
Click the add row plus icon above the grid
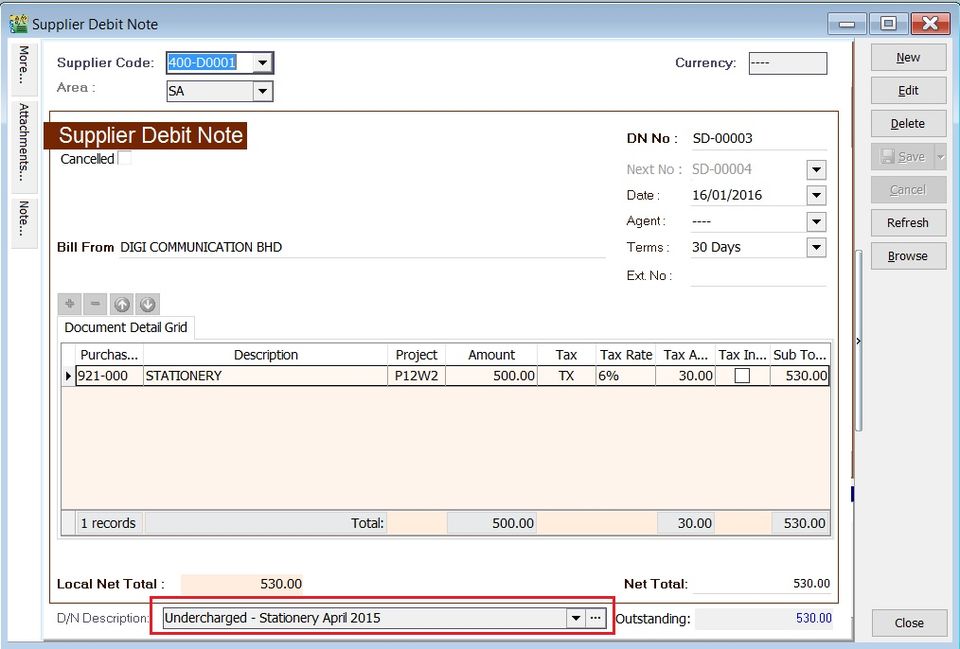click(x=69, y=304)
